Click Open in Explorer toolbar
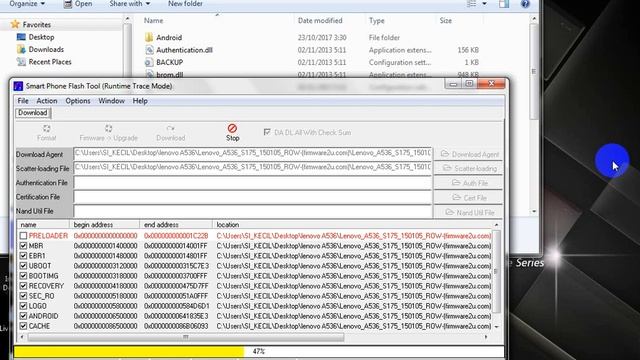Viewport: 640px width, 360px height. [78, 4]
